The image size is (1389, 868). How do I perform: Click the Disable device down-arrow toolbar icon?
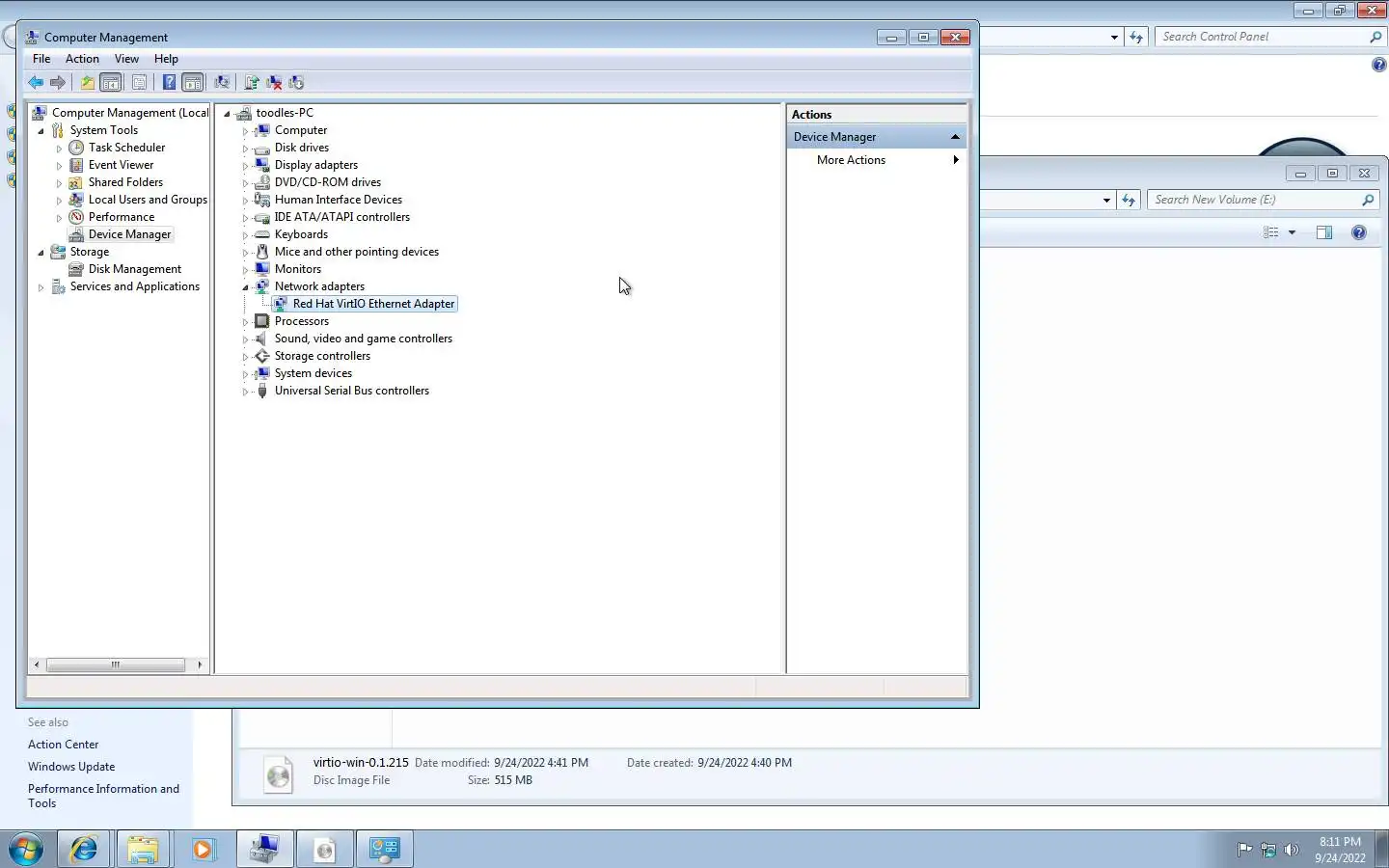tap(296, 83)
